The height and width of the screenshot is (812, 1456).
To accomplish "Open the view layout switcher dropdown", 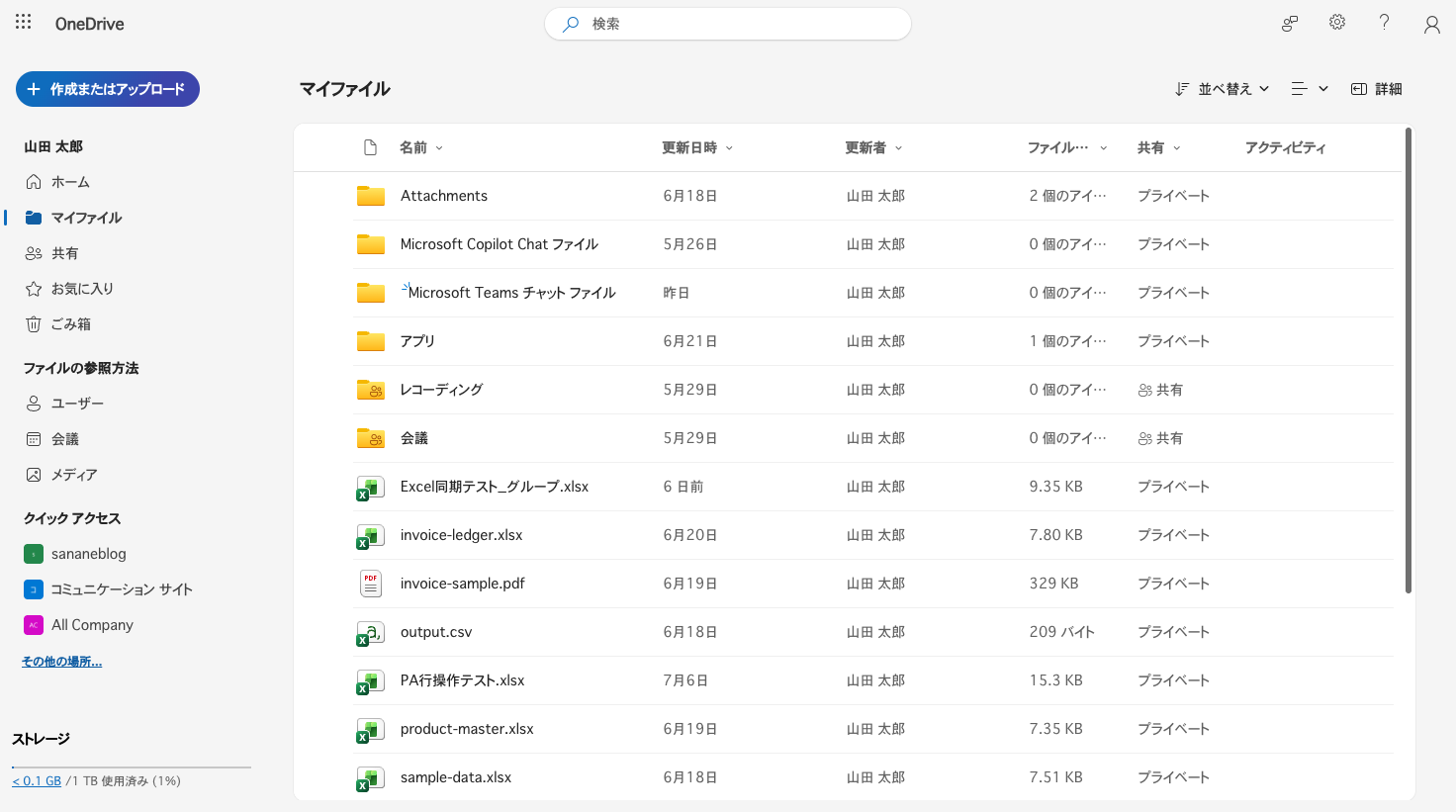I will click(x=1310, y=89).
